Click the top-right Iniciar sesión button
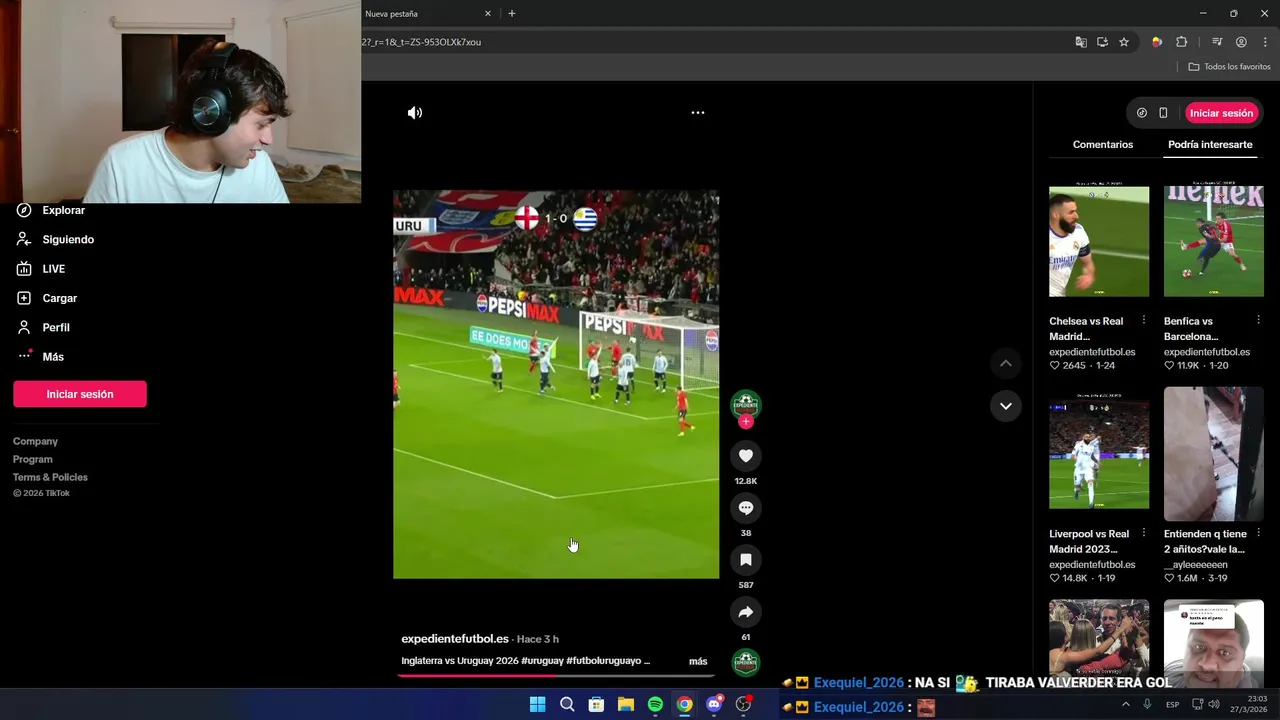 tap(1221, 113)
